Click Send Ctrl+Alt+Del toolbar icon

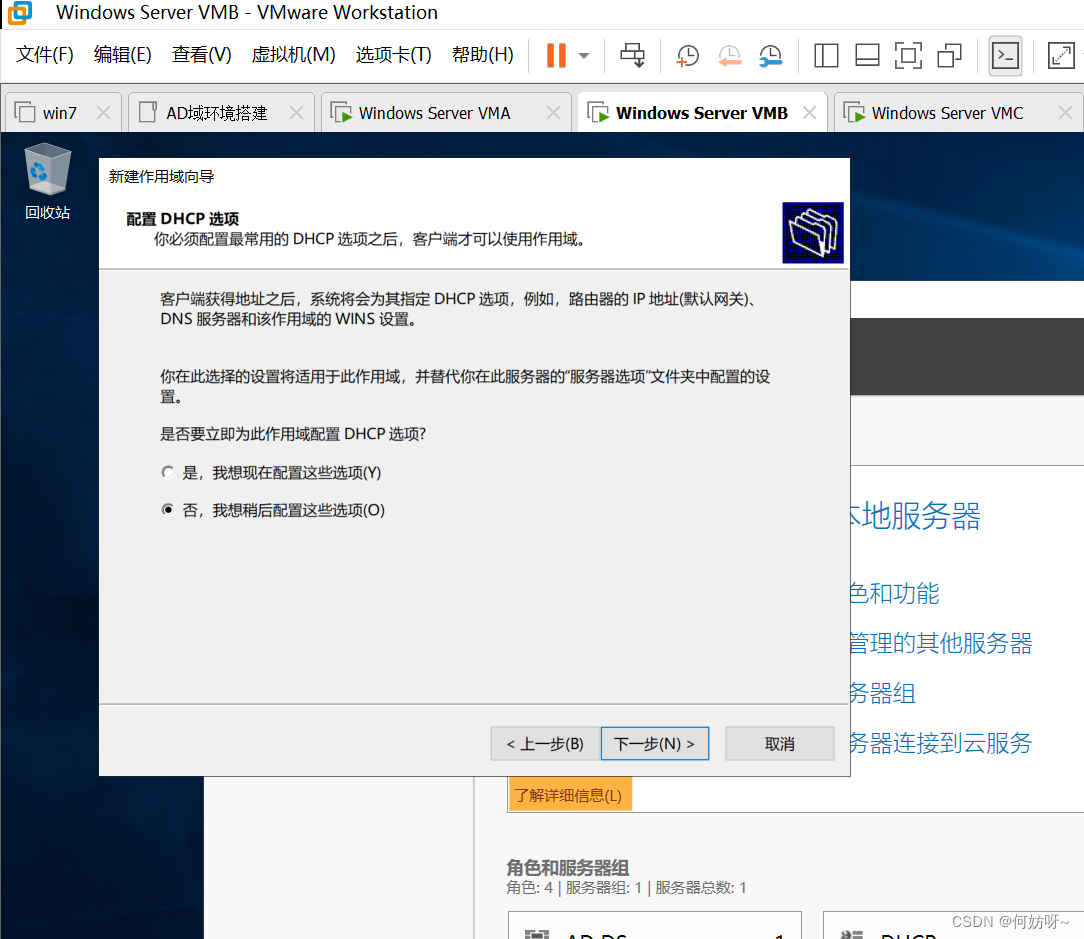[x=633, y=55]
